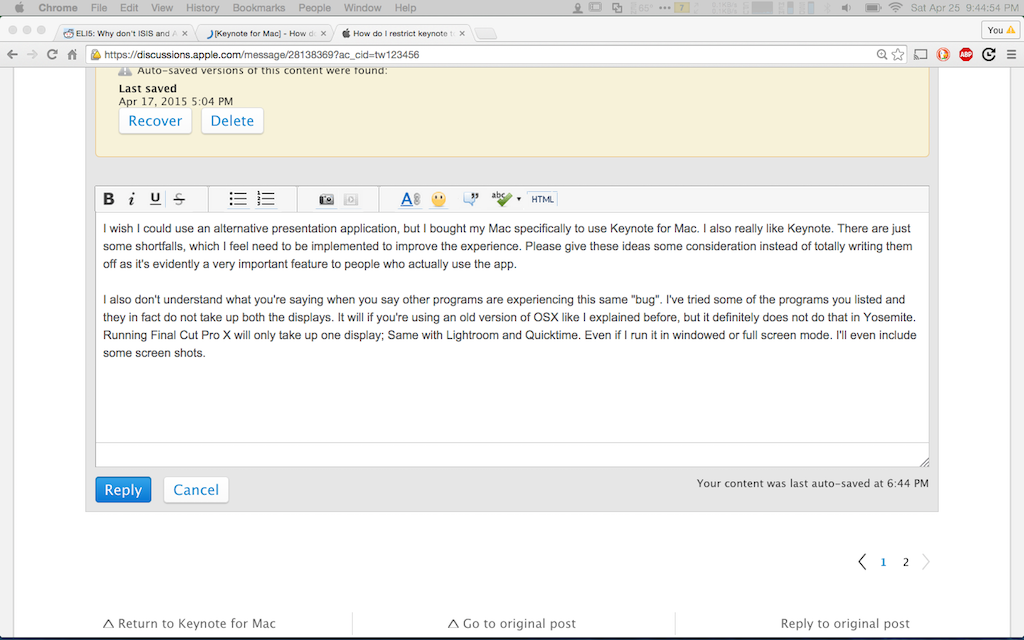Go to original post link
This screenshot has width=1024, height=640.
(512, 624)
